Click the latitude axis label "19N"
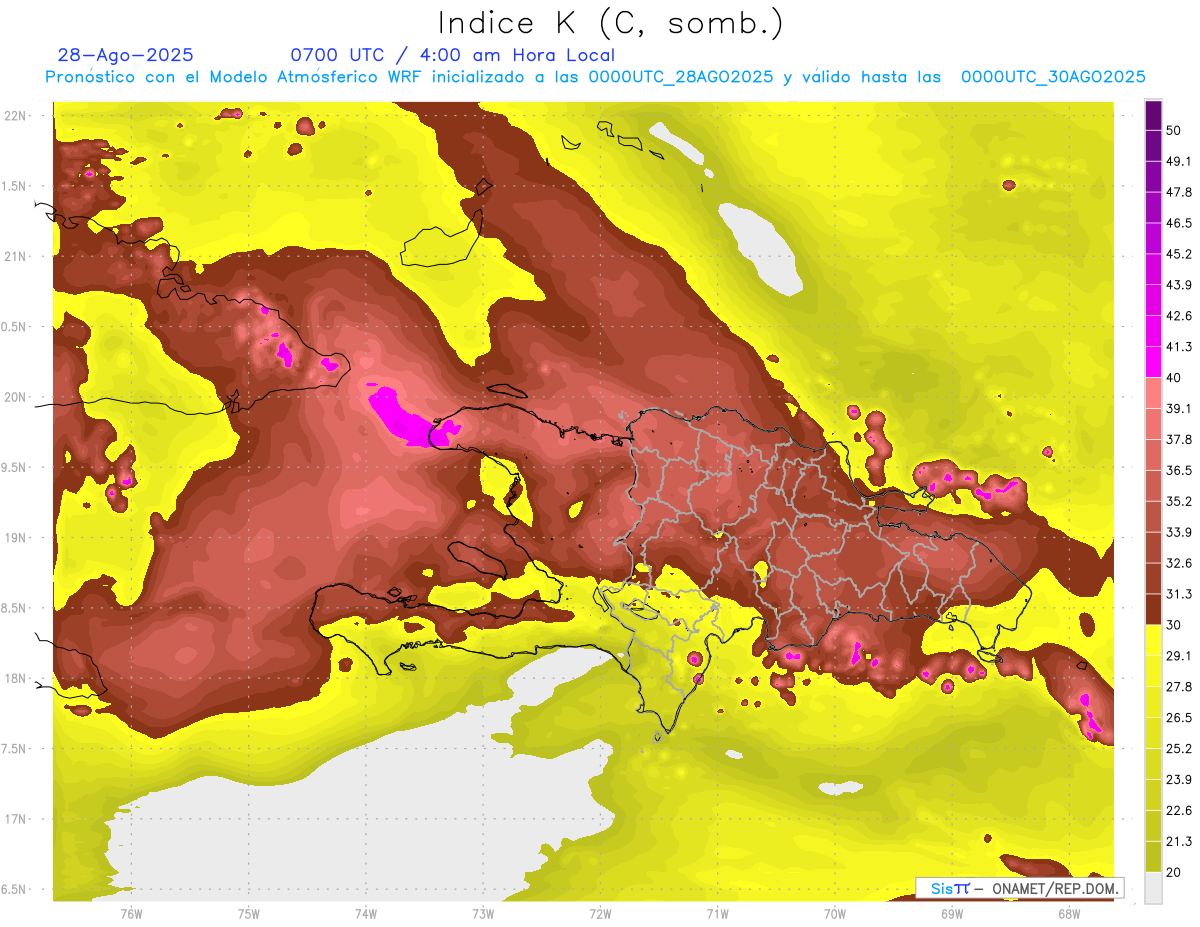The image size is (1200, 927). pyautogui.click(x=16, y=538)
